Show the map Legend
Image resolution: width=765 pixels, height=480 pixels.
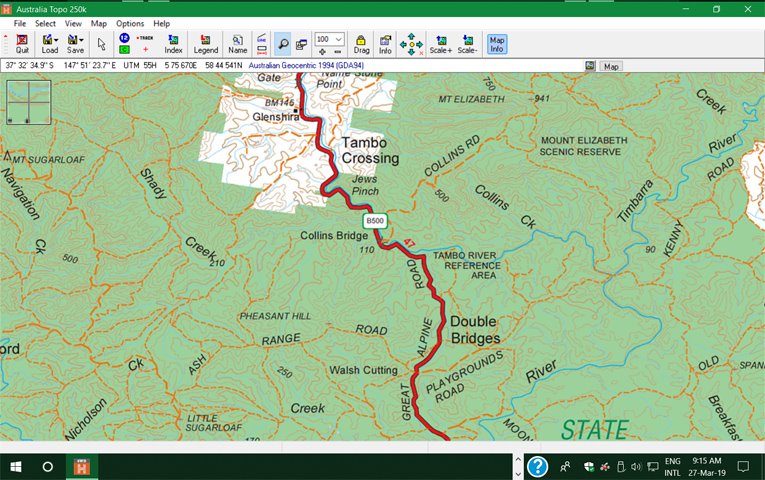point(205,44)
